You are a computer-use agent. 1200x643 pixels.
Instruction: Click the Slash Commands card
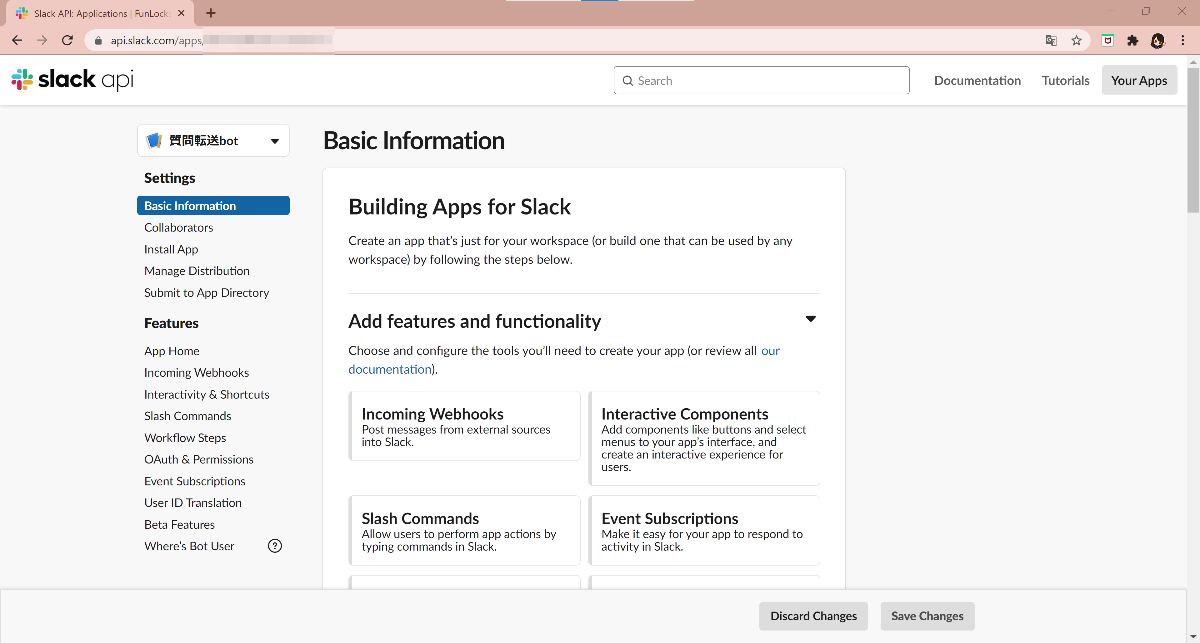coord(465,531)
